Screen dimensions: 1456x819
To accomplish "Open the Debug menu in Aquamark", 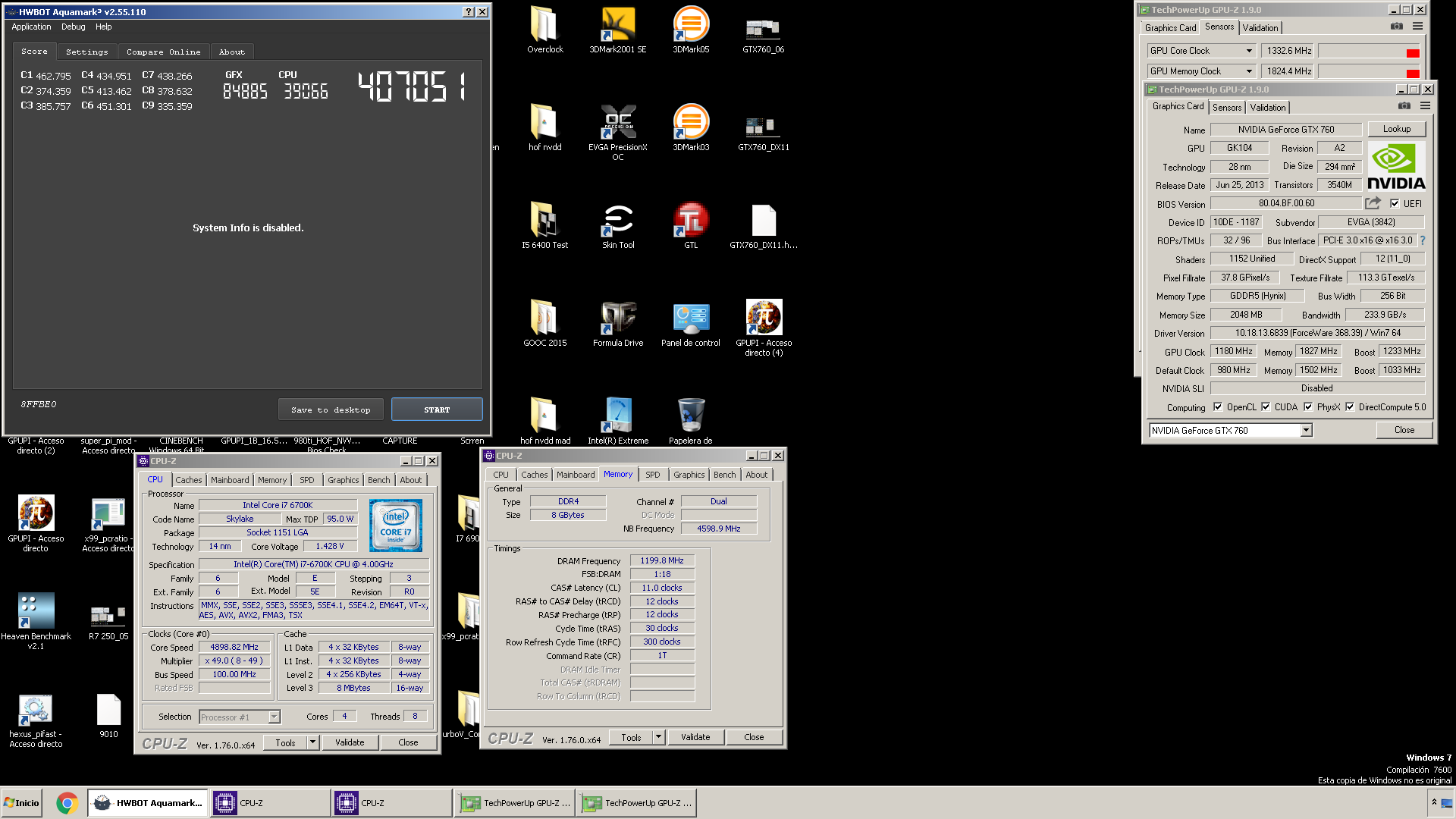I will pyautogui.click(x=74, y=27).
